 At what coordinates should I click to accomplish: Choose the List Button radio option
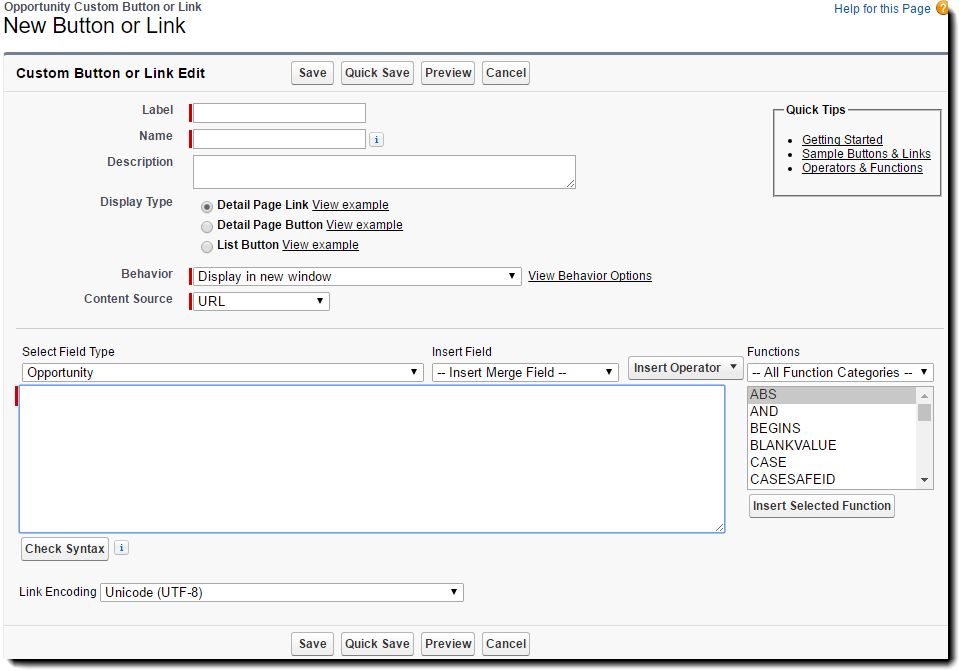(207, 247)
